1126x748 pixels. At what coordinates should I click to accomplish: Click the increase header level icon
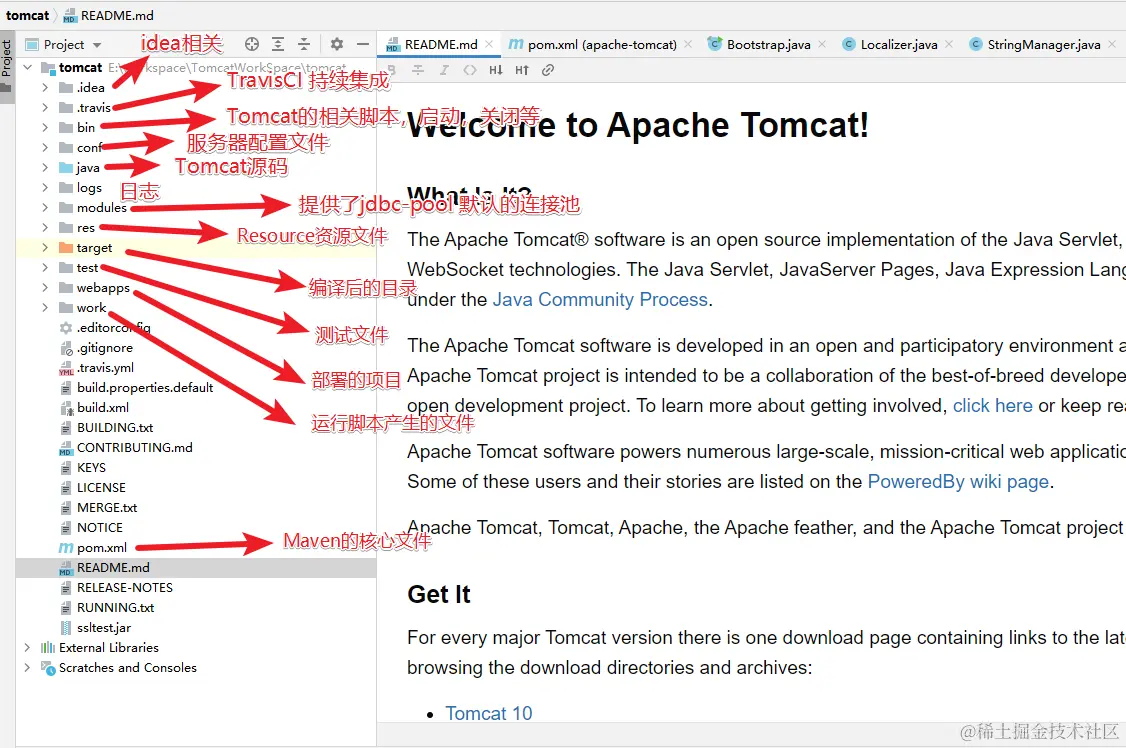coord(522,70)
